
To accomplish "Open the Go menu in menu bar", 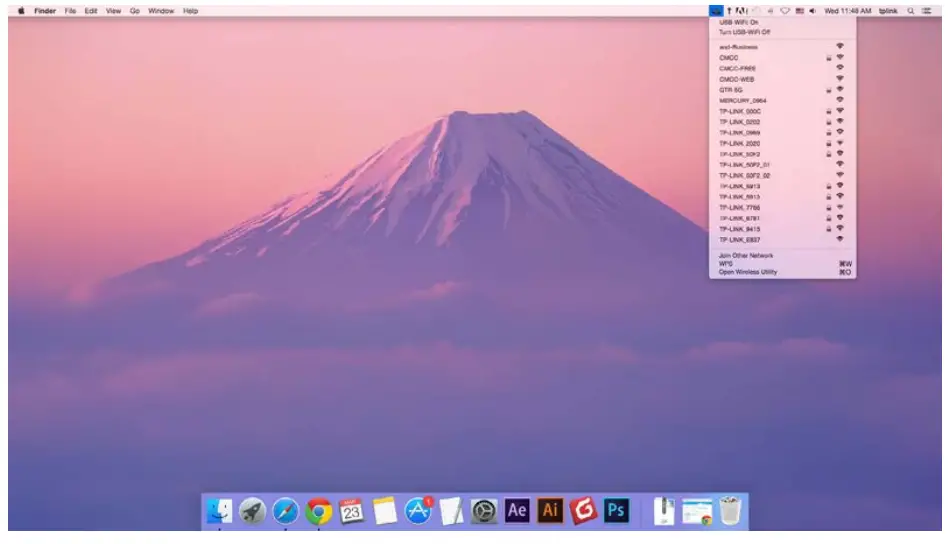I will pos(134,10).
